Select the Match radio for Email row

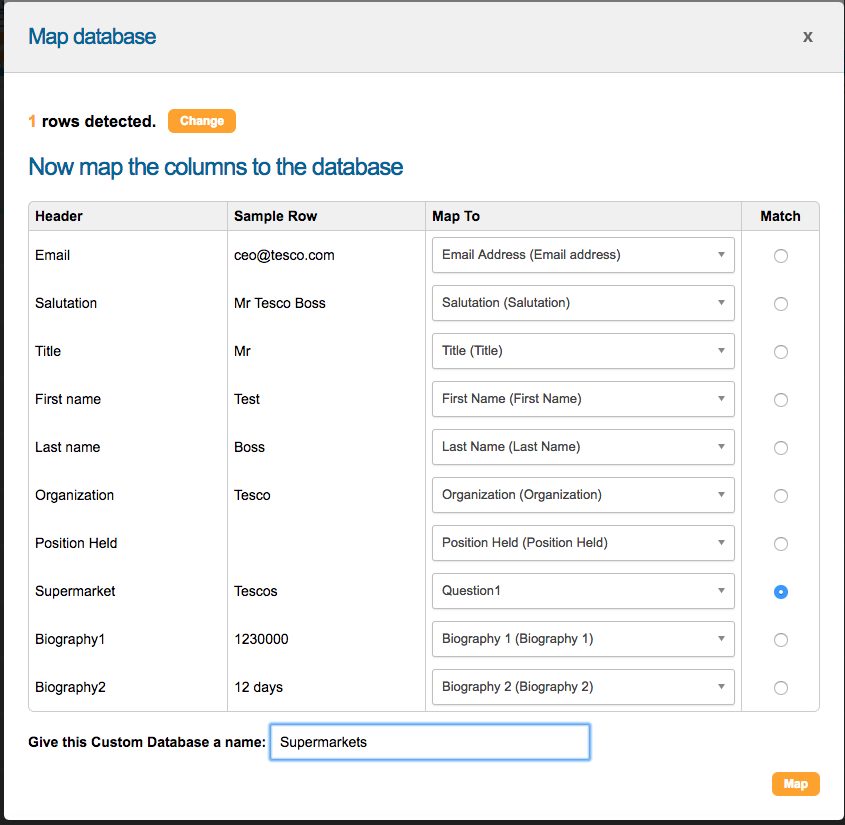(781, 256)
